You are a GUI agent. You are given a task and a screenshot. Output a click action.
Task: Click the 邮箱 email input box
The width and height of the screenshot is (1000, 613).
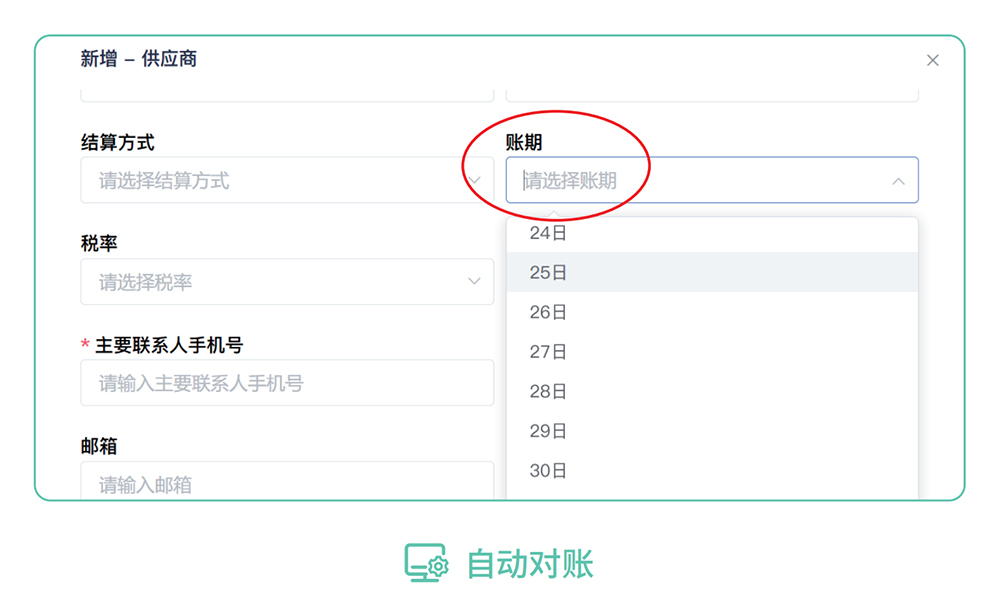pos(287,483)
